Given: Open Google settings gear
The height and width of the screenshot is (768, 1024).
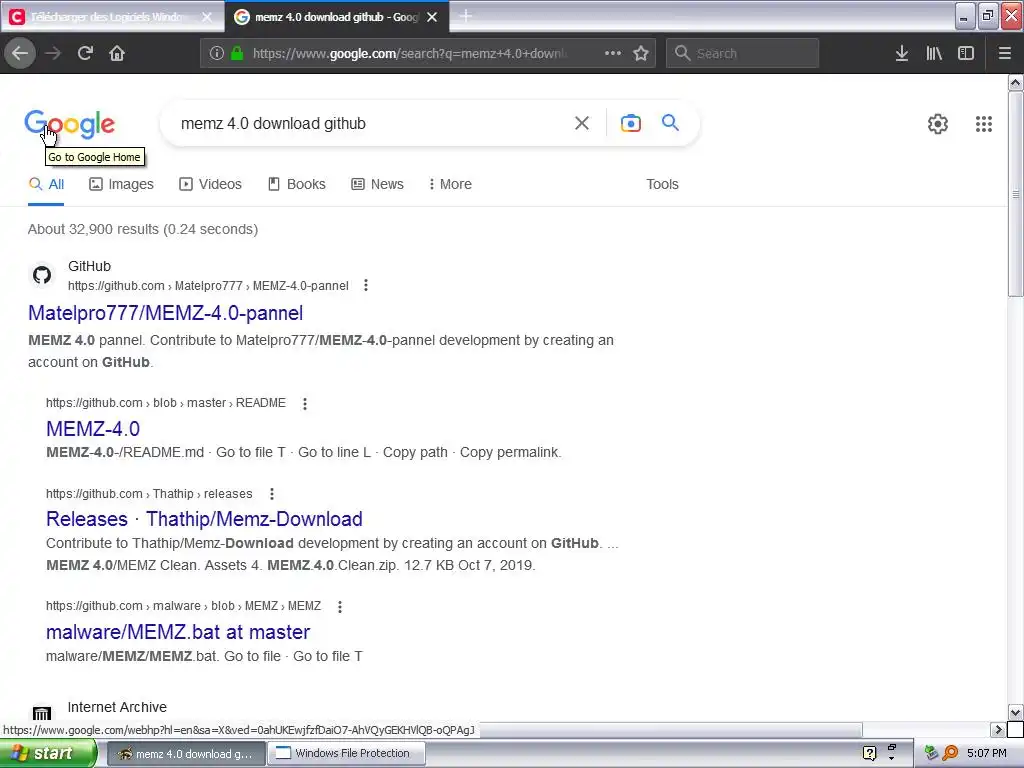Looking at the screenshot, I should coord(938,123).
